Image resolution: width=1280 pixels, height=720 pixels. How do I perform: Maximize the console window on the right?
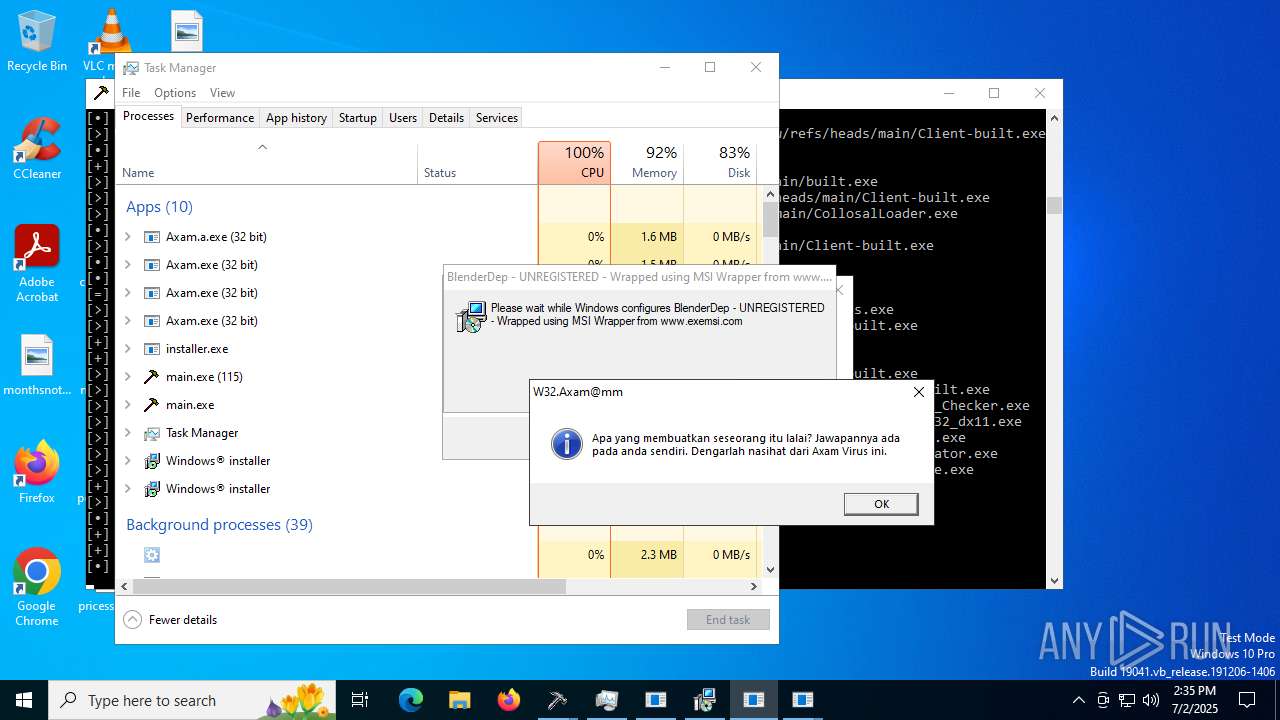pos(994,93)
